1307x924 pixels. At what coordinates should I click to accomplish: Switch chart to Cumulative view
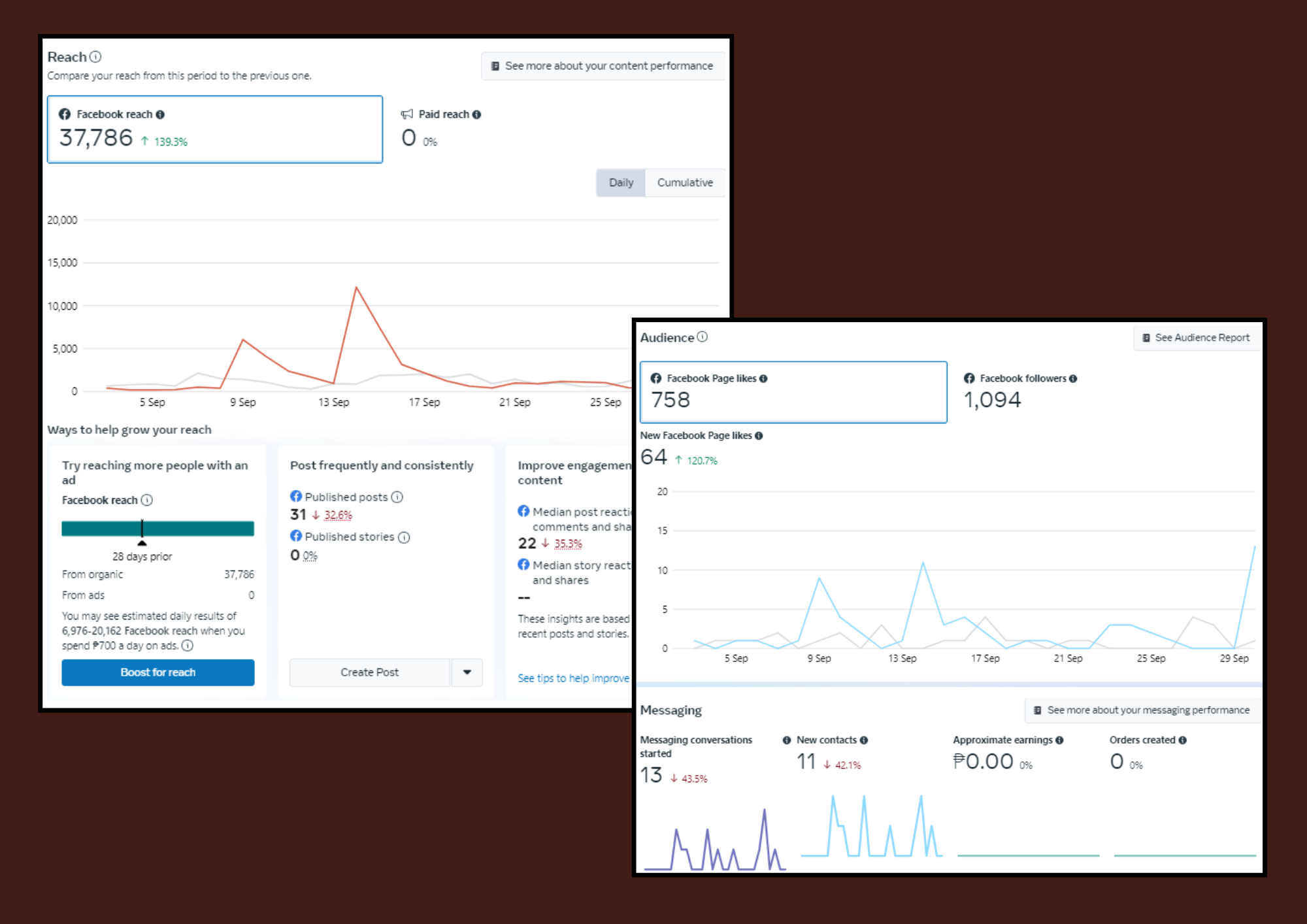[x=685, y=183]
